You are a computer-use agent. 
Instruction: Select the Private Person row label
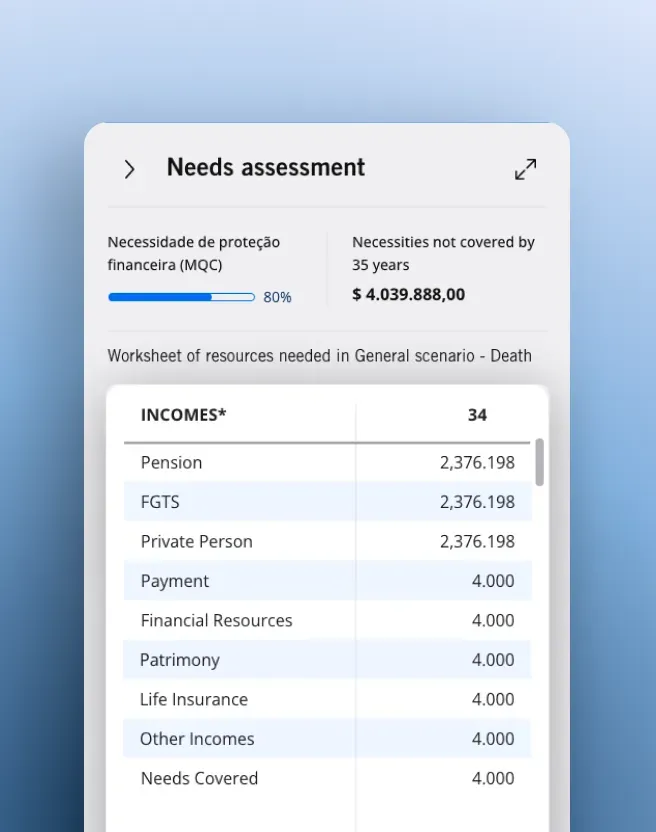[196, 542]
